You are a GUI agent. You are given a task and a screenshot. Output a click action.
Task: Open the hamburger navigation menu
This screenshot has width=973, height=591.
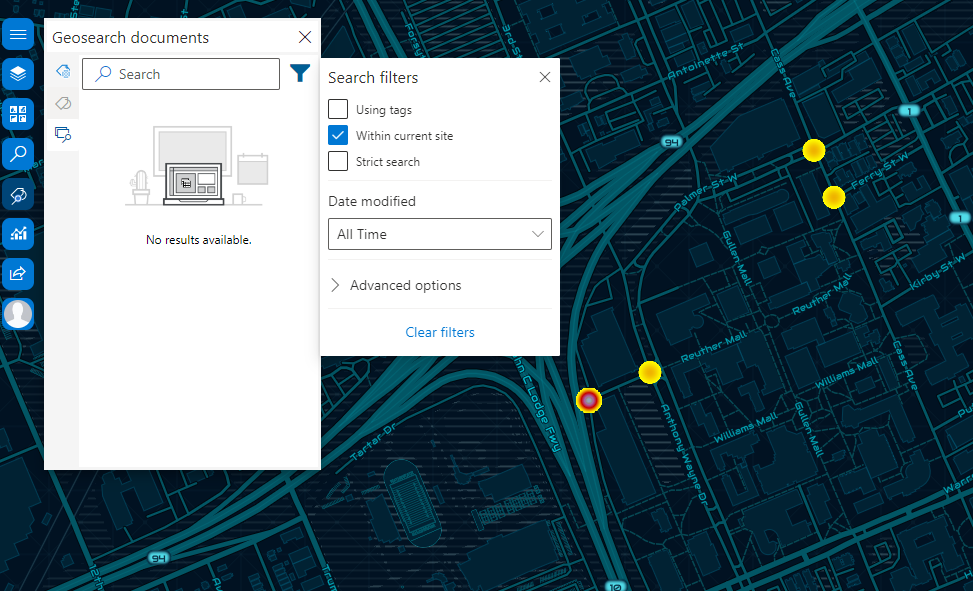pos(18,34)
